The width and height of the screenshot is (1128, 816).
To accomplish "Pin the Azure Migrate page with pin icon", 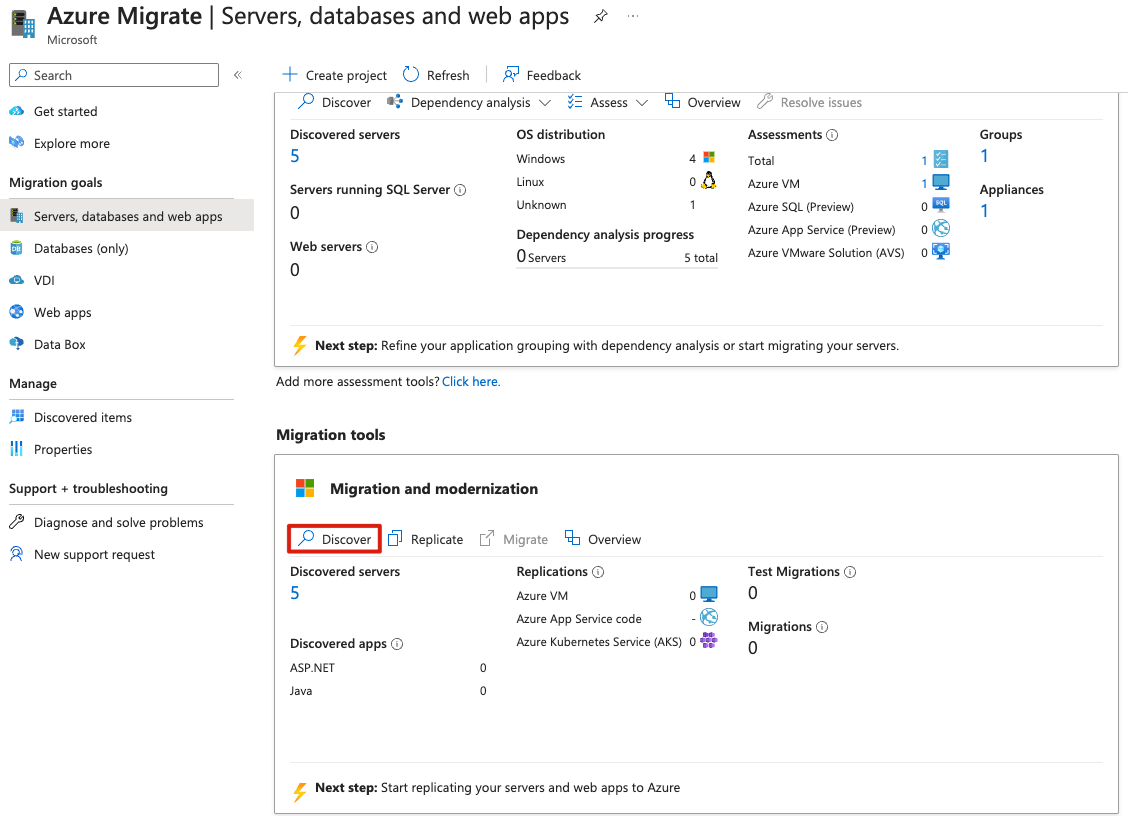I will point(601,17).
